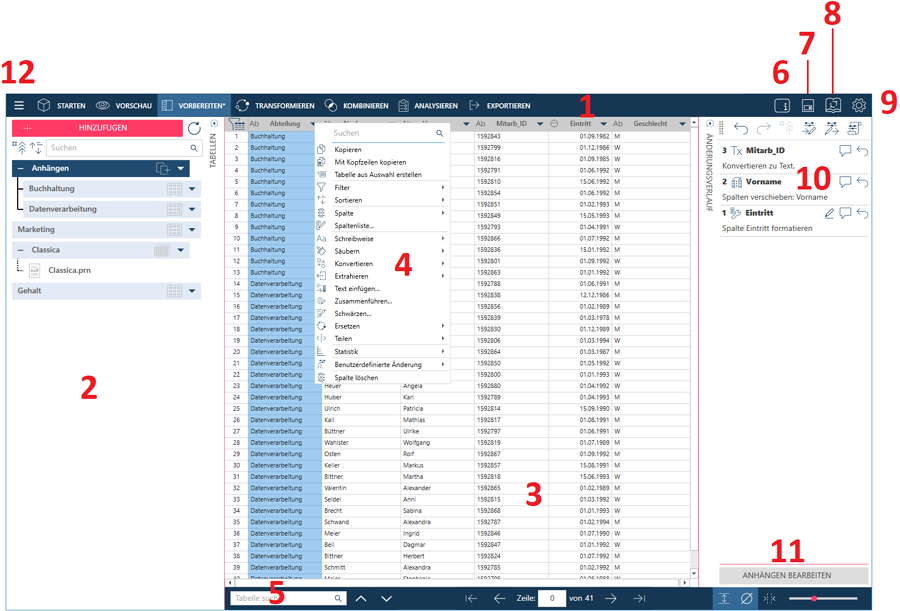Screen dimensions: 900x611
Task: Select the Classica.prn file entry
Action: pyautogui.click(x=69, y=270)
